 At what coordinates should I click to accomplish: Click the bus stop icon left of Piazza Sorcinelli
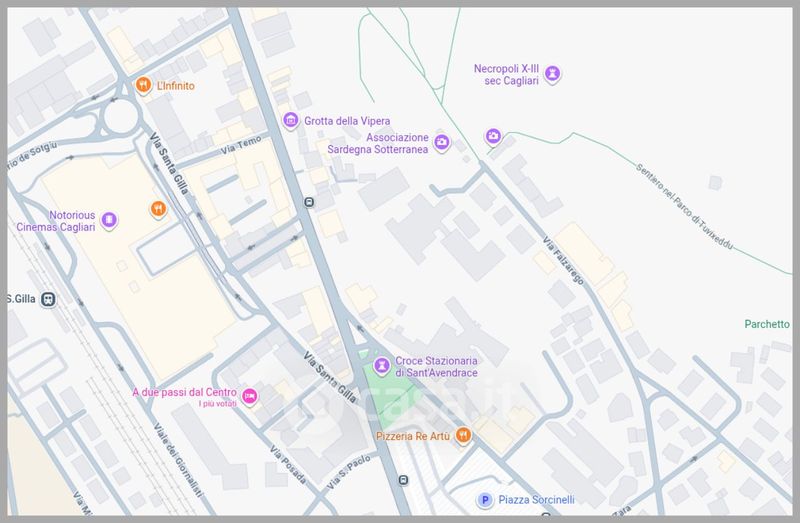(x=403, y=481)
